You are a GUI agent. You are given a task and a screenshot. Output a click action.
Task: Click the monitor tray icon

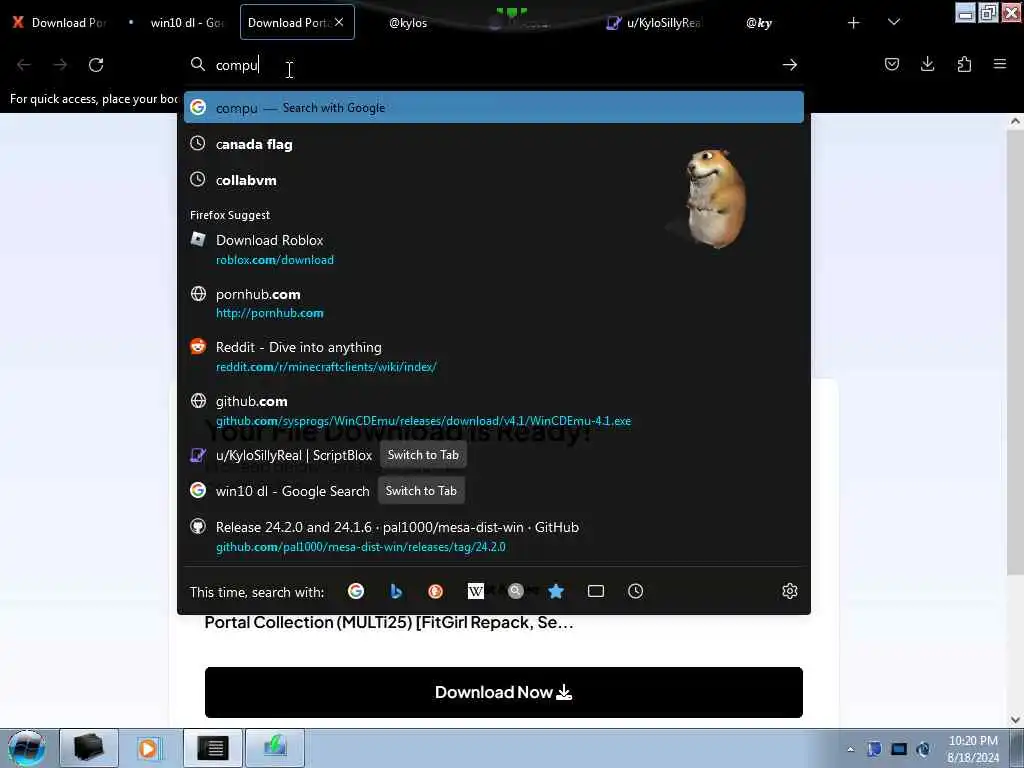point(899,749)
